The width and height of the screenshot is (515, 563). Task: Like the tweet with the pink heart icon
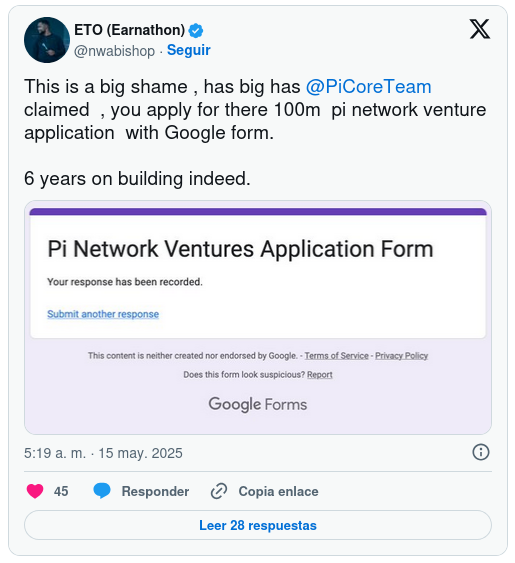pyautogui.click(x=35, y=491)
